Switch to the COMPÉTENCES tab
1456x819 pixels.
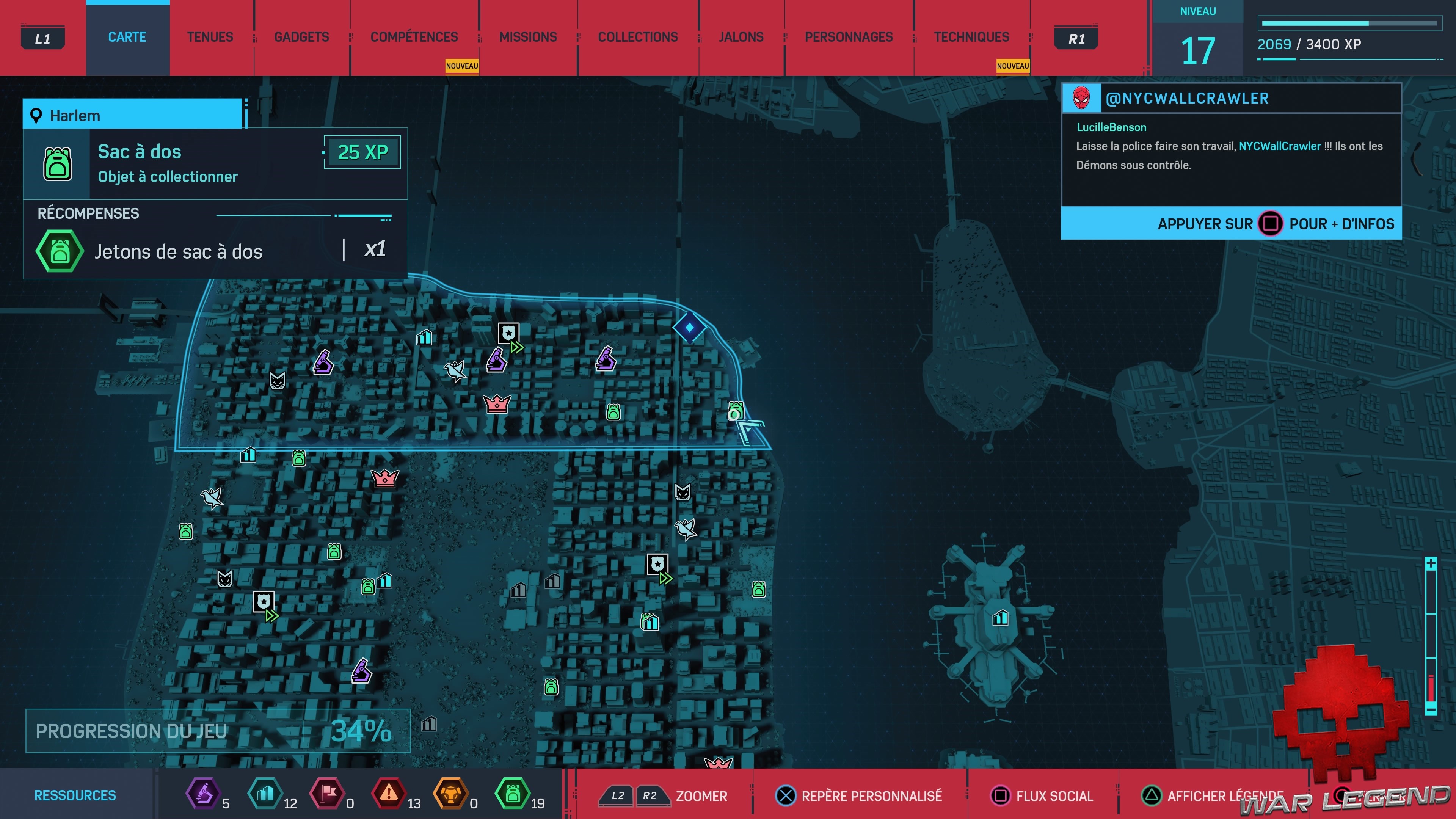[414, 37]
